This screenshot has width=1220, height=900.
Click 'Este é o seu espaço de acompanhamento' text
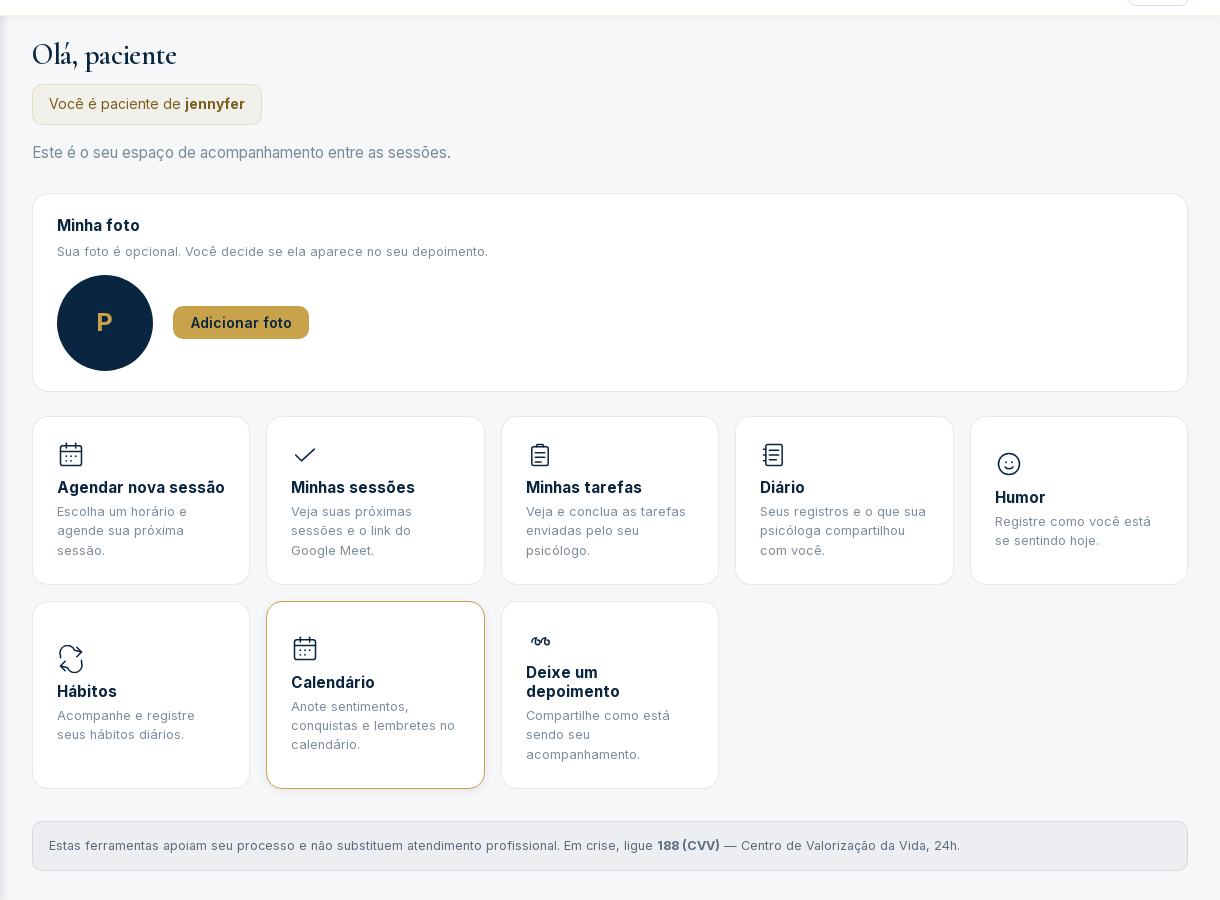(x=241, y=152)
